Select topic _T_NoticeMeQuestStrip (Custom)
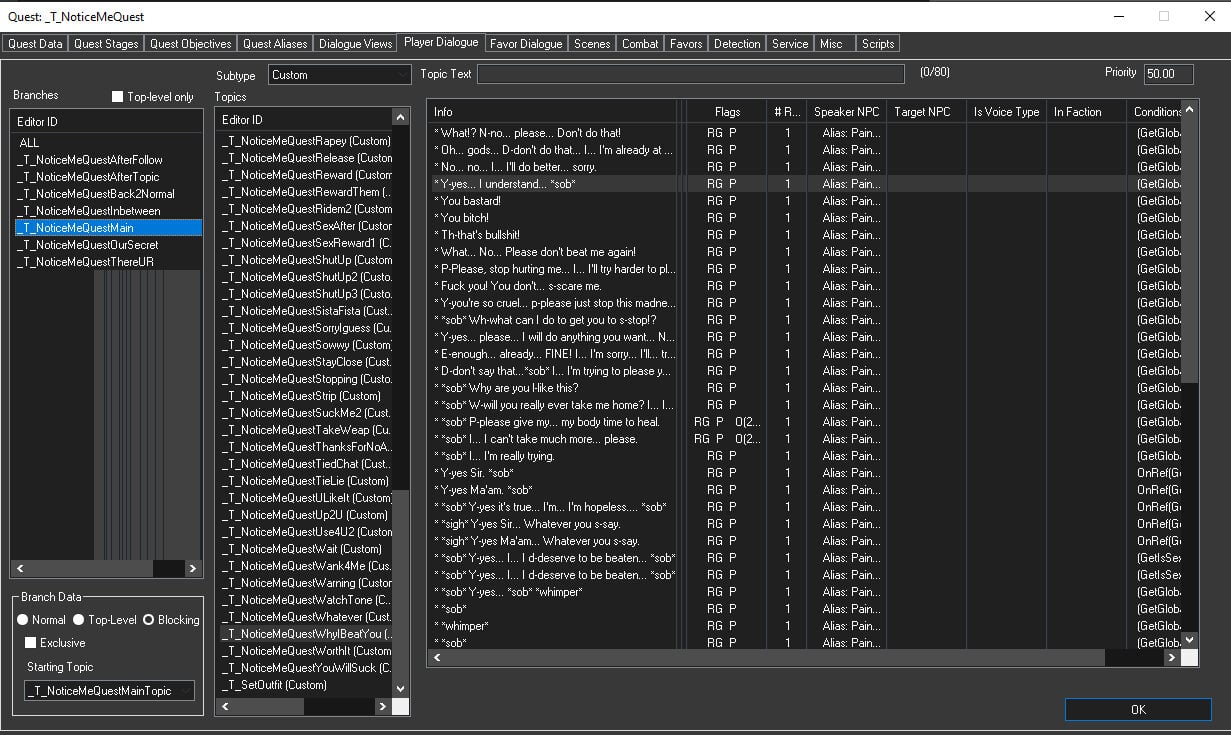Image resolution: width=1231 pixels, height=735 pixels. (x=306, y=396)
